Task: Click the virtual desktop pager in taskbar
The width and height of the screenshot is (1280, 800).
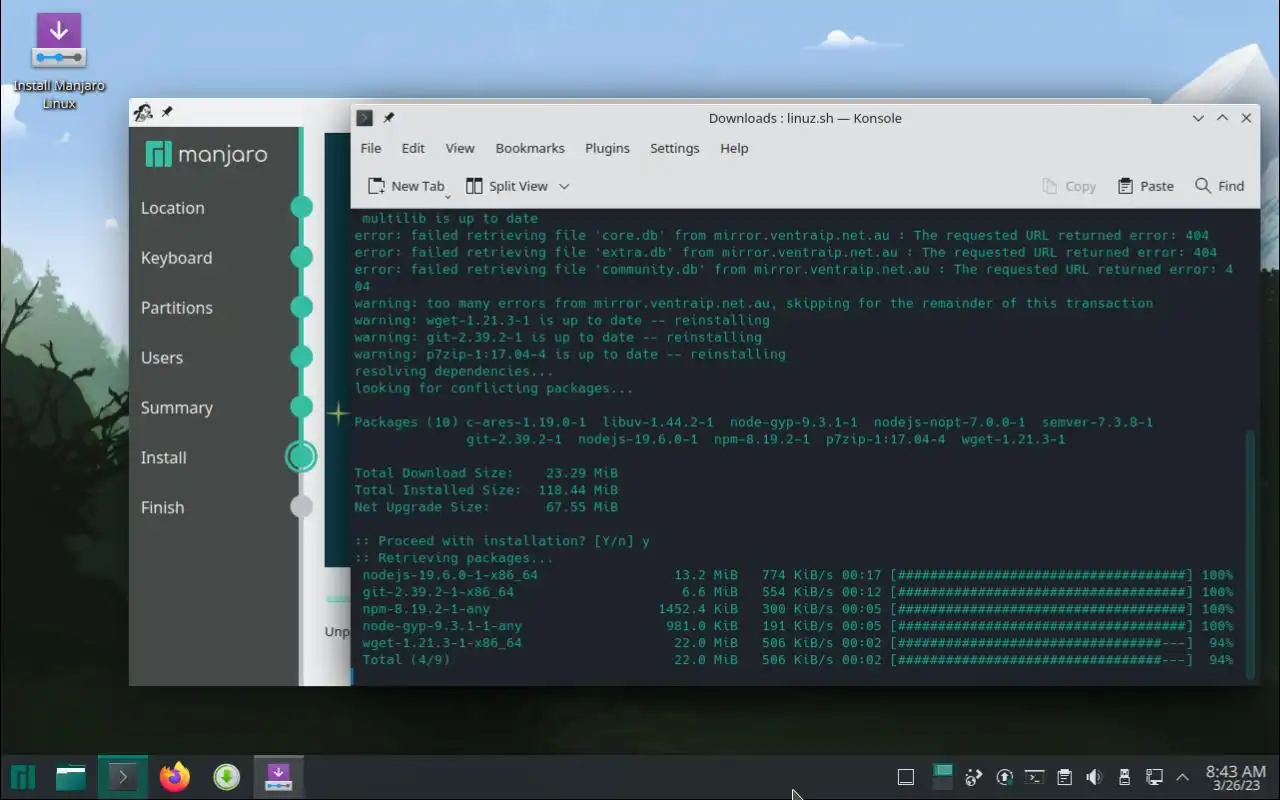Action: tap(942, 777)
